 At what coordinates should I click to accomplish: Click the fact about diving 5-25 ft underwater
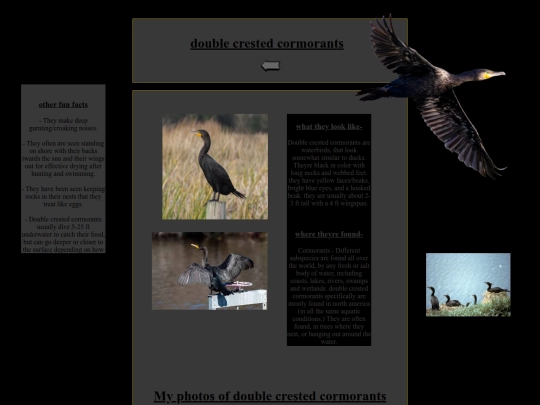tap(63, 234)
